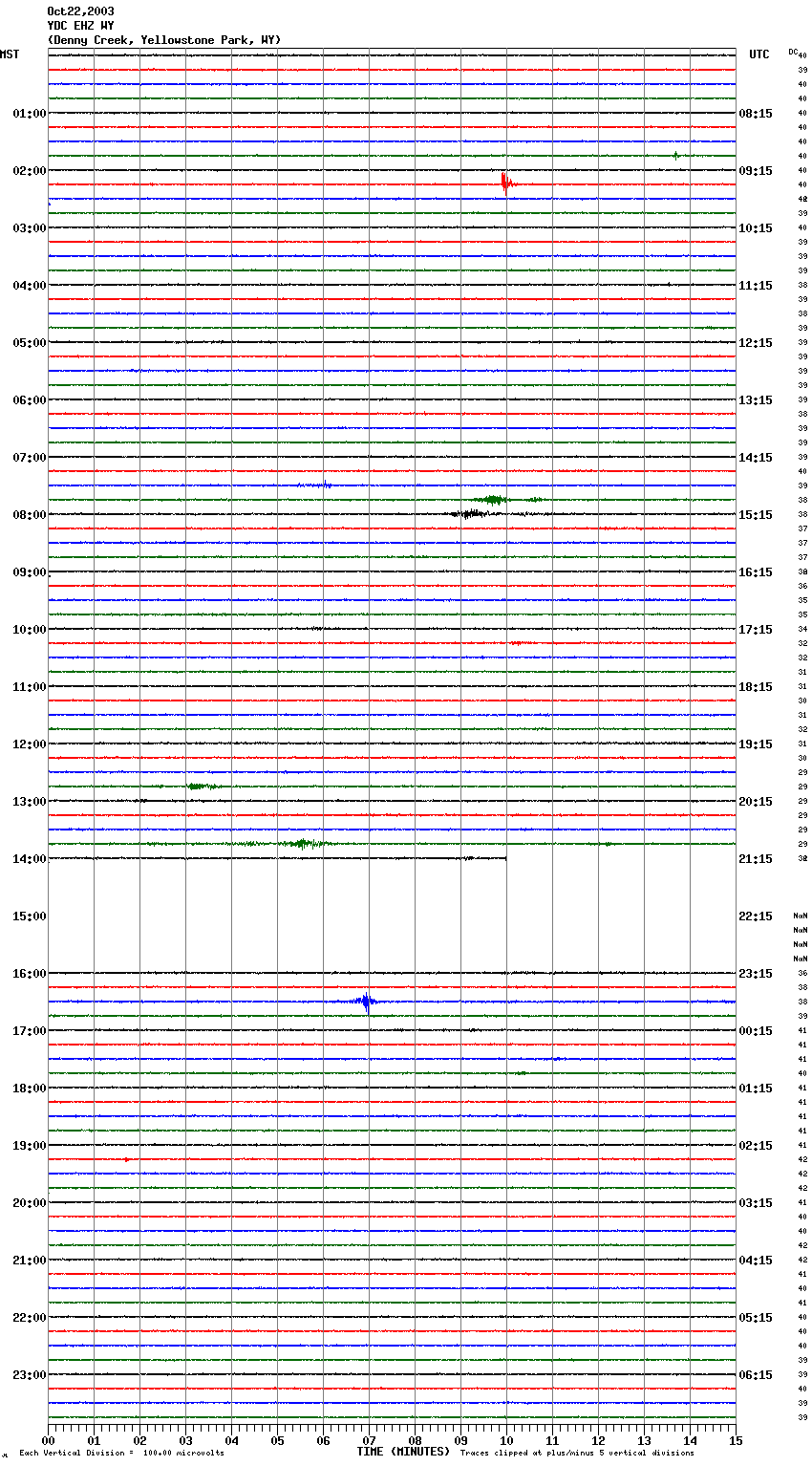Click minute tick label '15' on bottom axis
This screenshot has width=812, height=1466.
coord(736,1440)
